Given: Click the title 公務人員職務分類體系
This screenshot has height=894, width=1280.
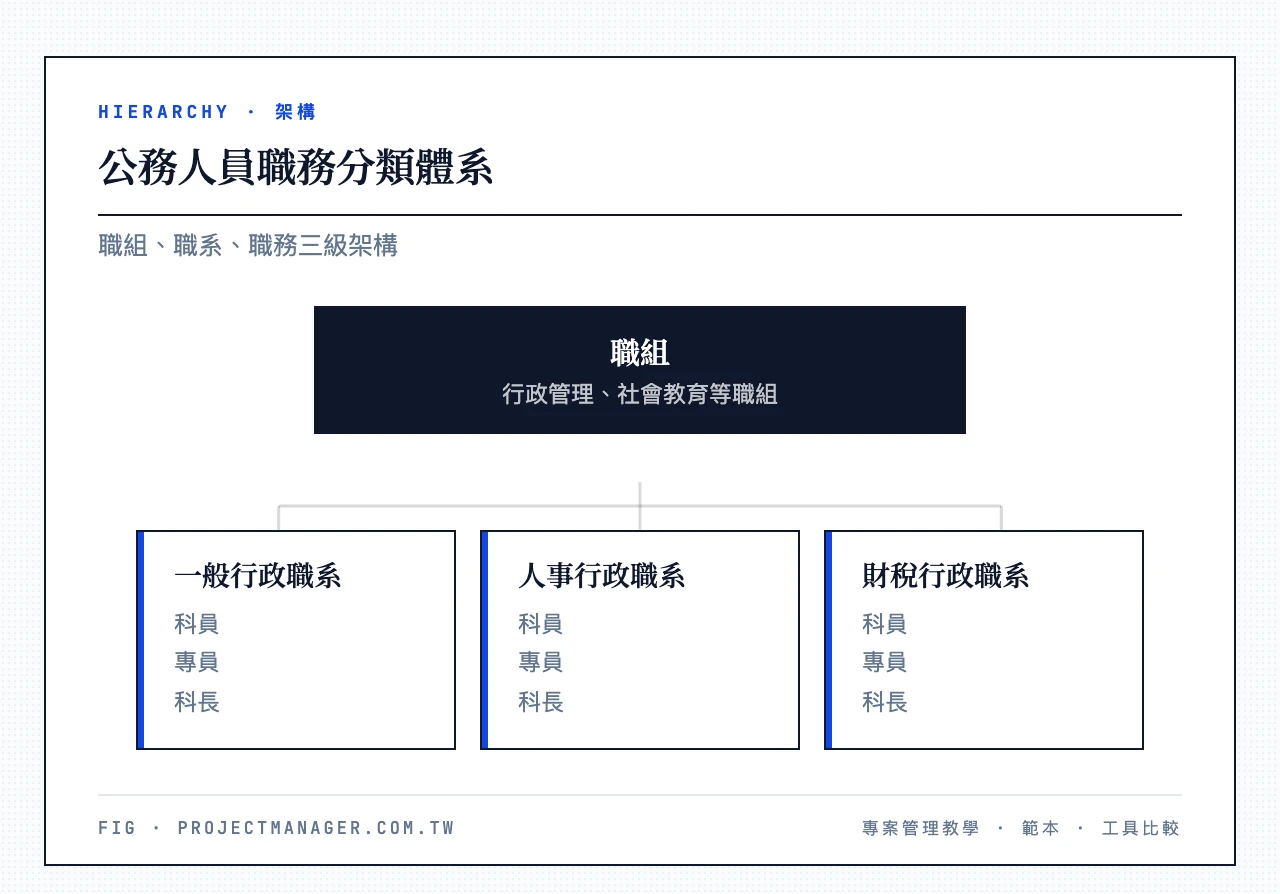Looking at the screenshot, I should [295, 168].
